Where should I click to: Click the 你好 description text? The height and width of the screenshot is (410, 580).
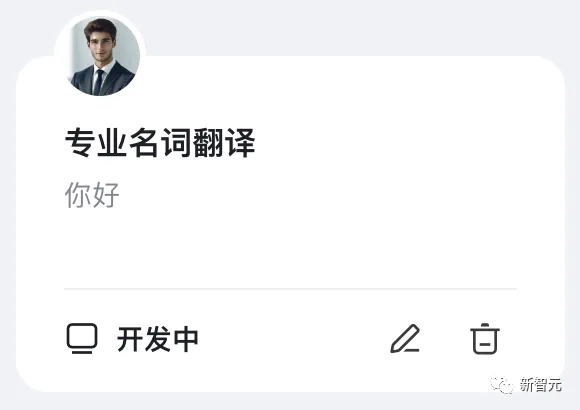(92, 194)
